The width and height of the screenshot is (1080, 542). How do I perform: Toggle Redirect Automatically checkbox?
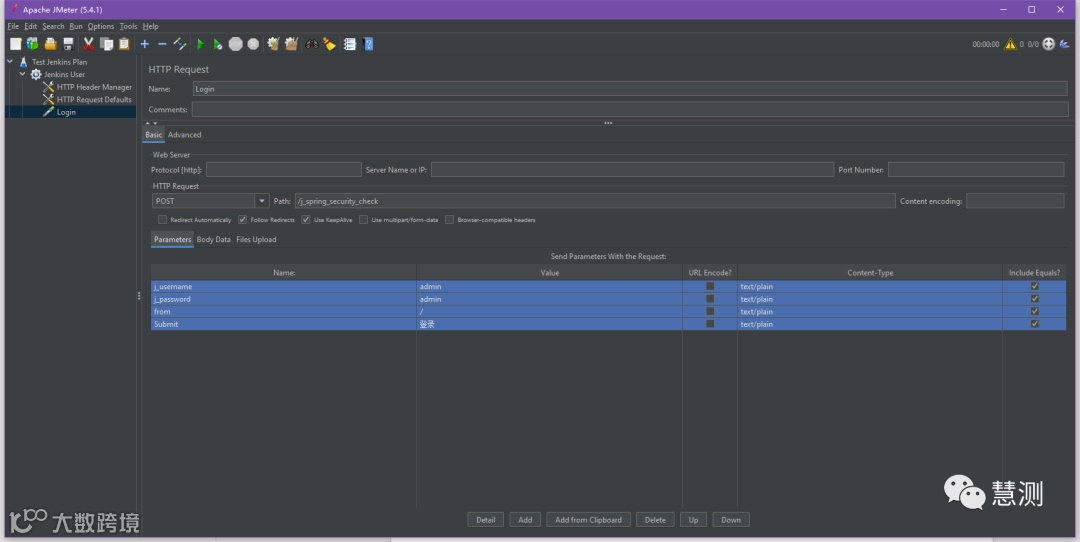click(x=163, y=220)
